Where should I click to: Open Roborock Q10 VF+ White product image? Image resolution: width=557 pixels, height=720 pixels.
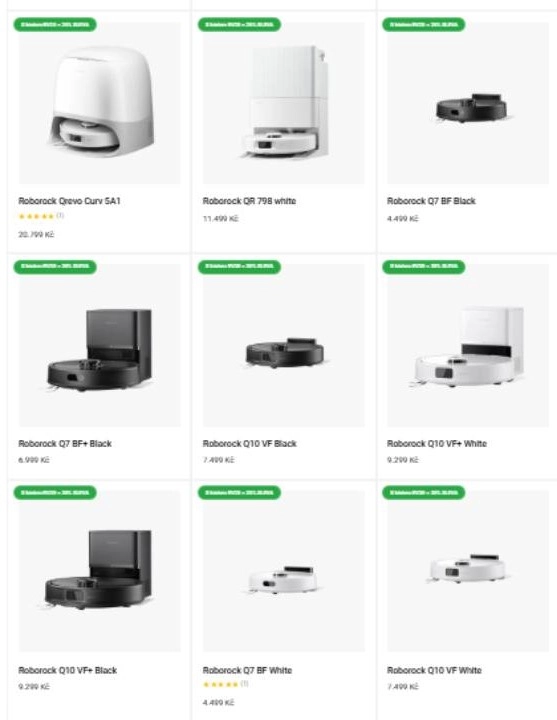pos(468,345)
